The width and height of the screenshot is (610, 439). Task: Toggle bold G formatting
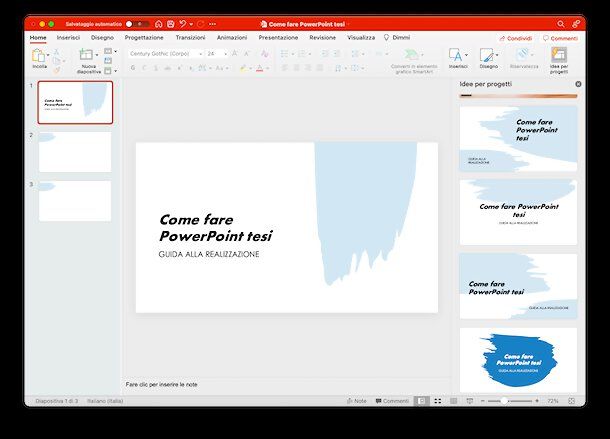133,68
